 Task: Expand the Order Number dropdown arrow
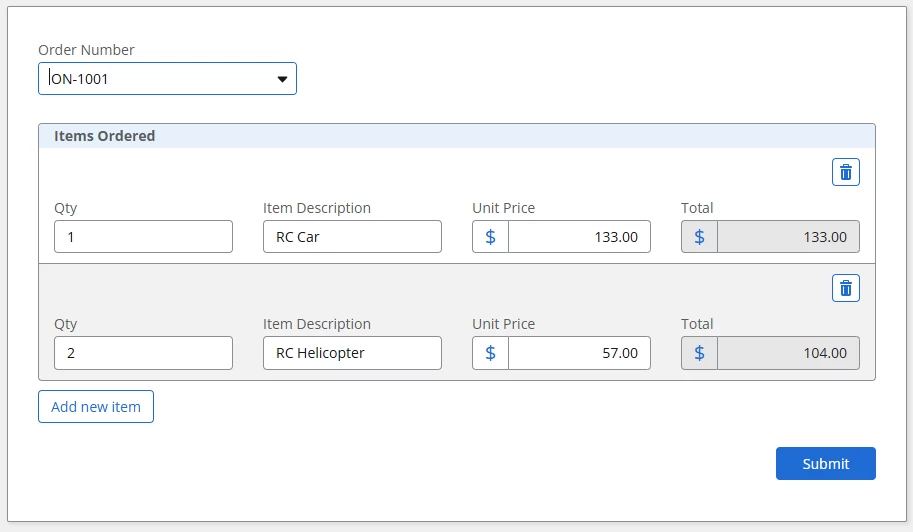pos(282,79)
